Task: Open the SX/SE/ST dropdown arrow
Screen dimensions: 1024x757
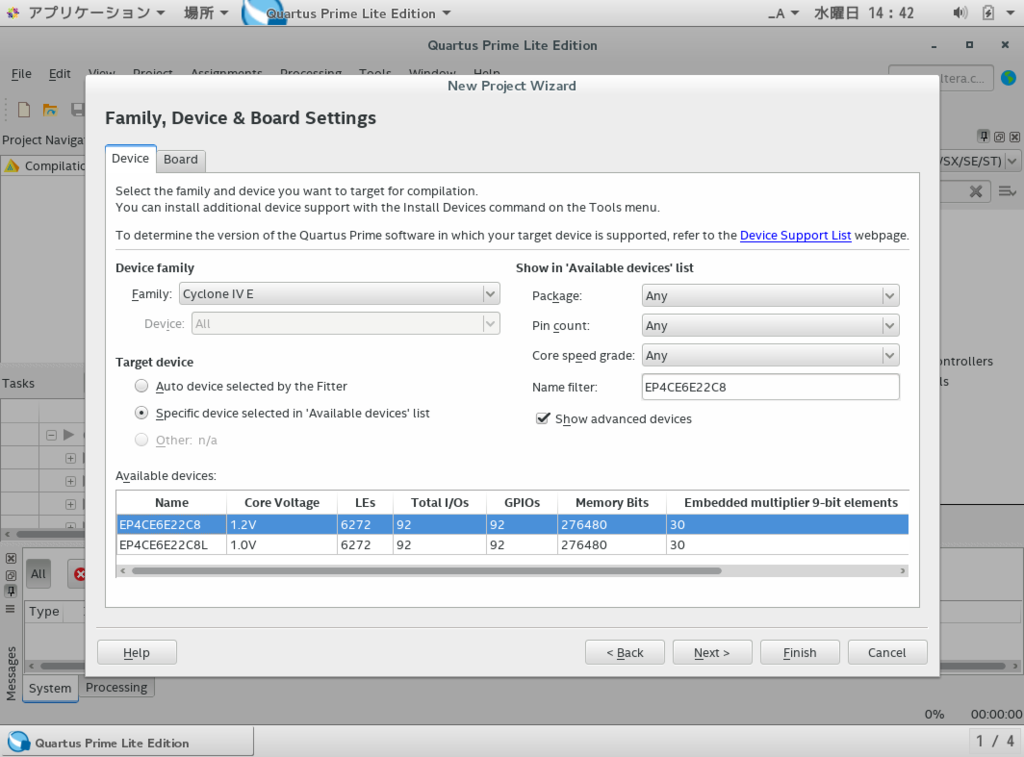Action: coord(1012,161)
